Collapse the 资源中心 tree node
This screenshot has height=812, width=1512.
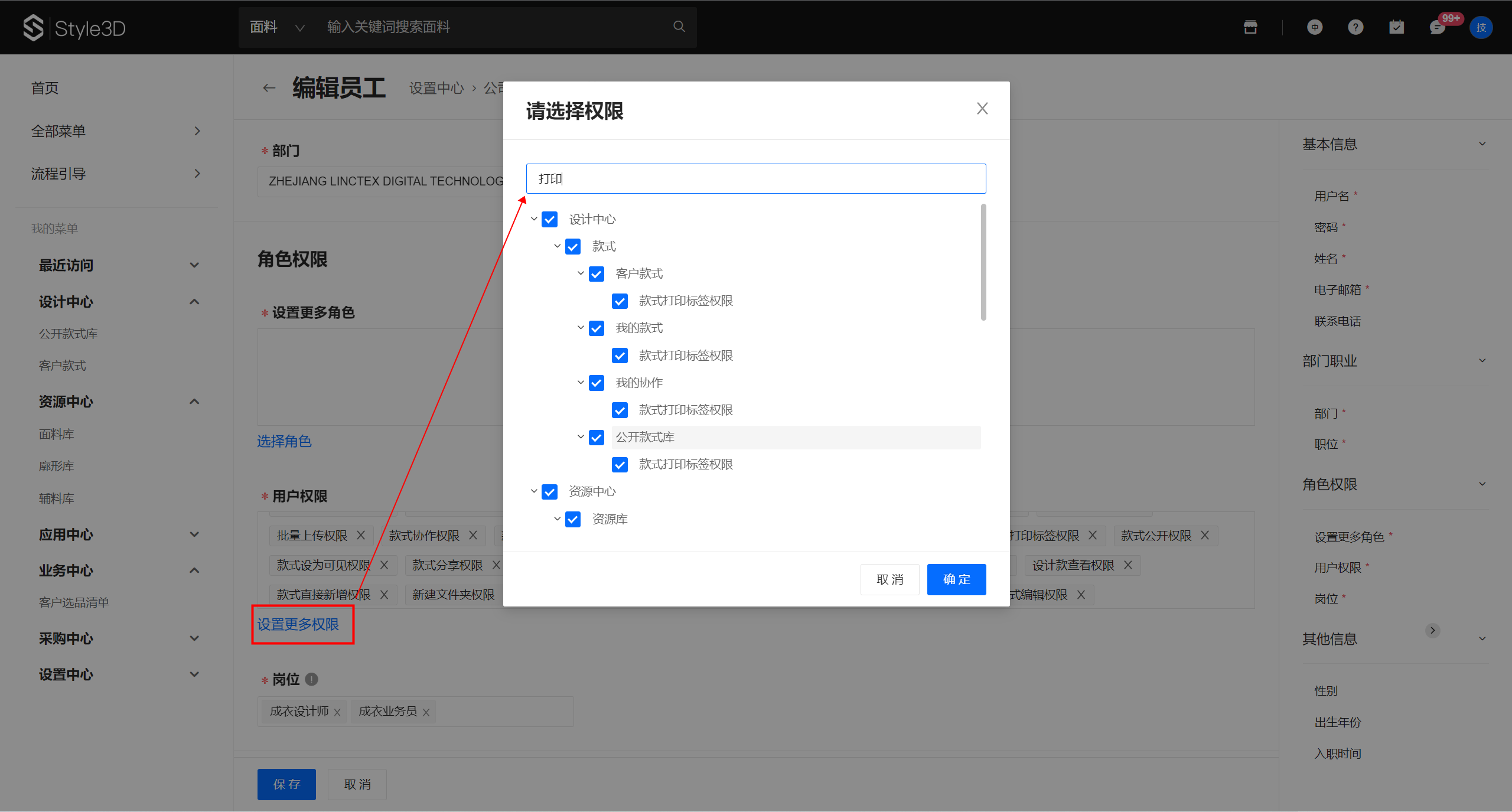coord(534,491)
